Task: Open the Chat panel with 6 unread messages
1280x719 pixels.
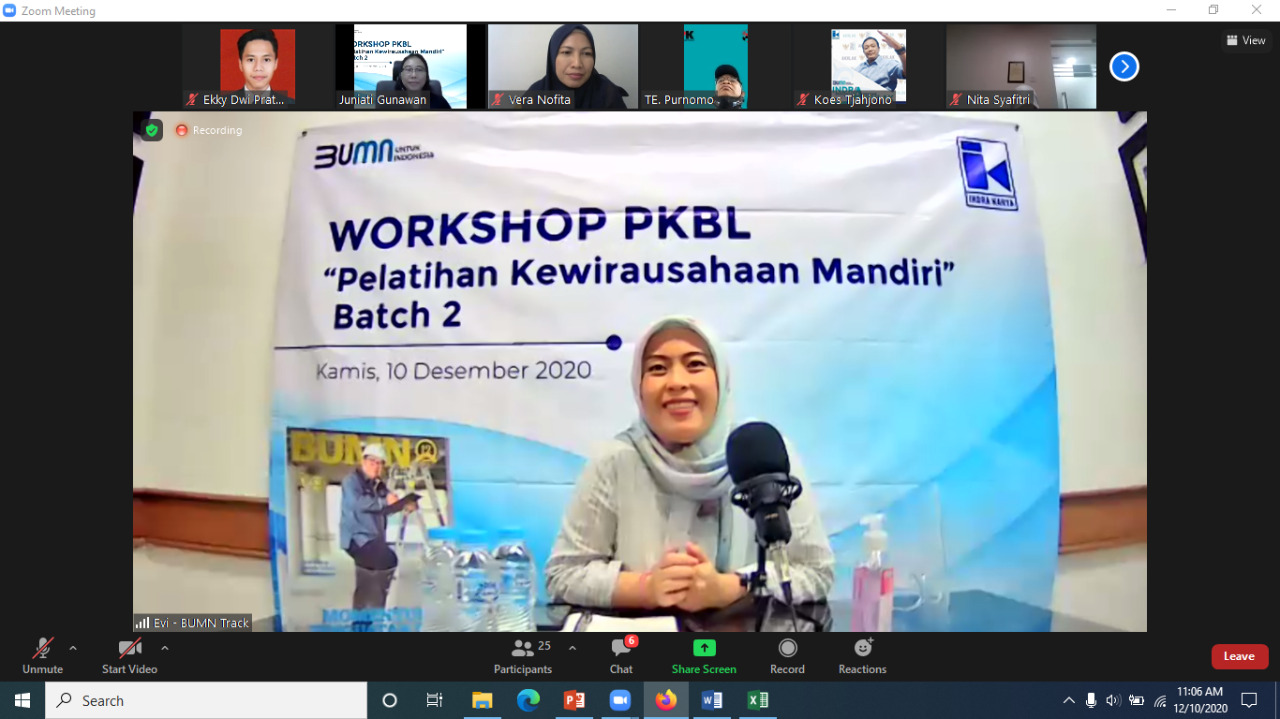Action: click(x=621, y=655)
